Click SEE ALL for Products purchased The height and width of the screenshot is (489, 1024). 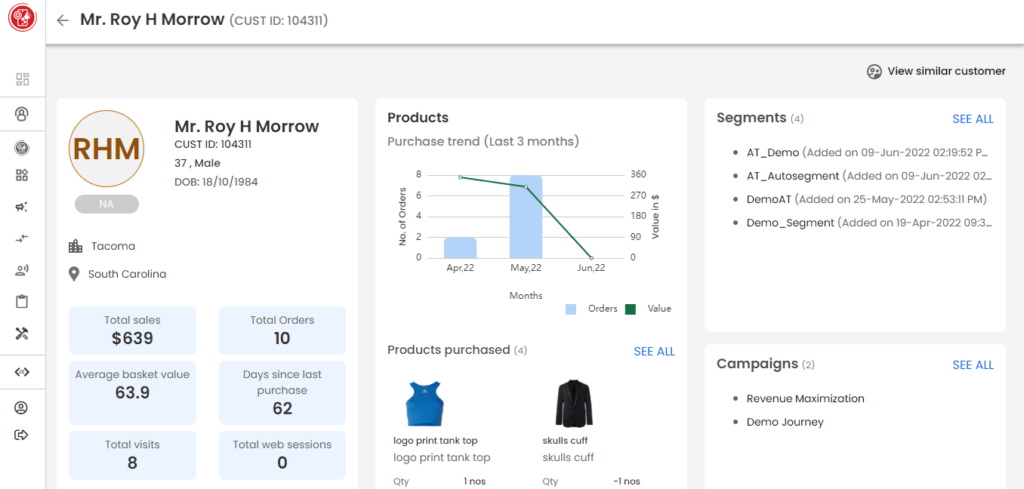[x=654, y=351]
